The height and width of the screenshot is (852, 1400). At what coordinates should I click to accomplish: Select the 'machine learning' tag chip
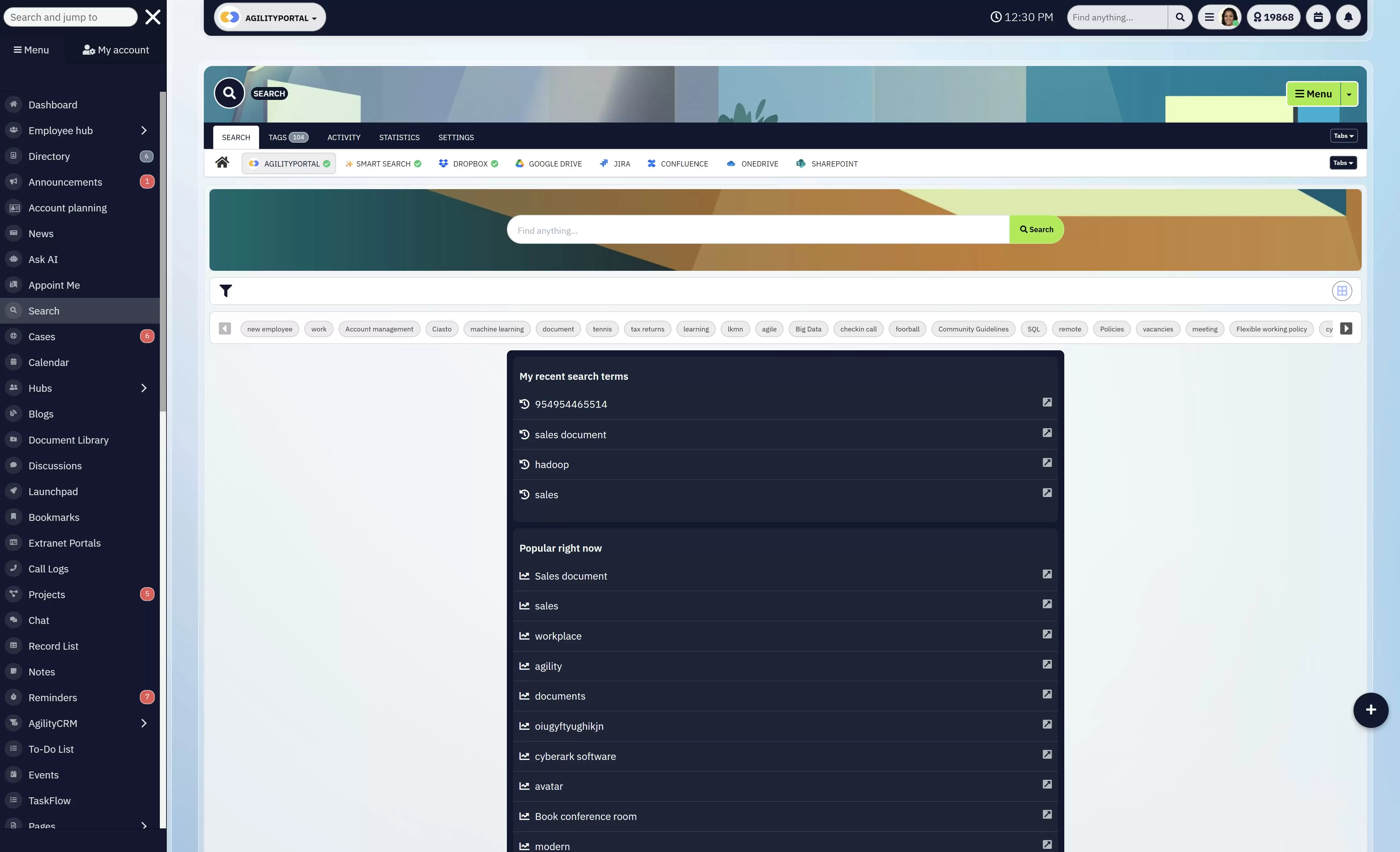tap(497, 329)
